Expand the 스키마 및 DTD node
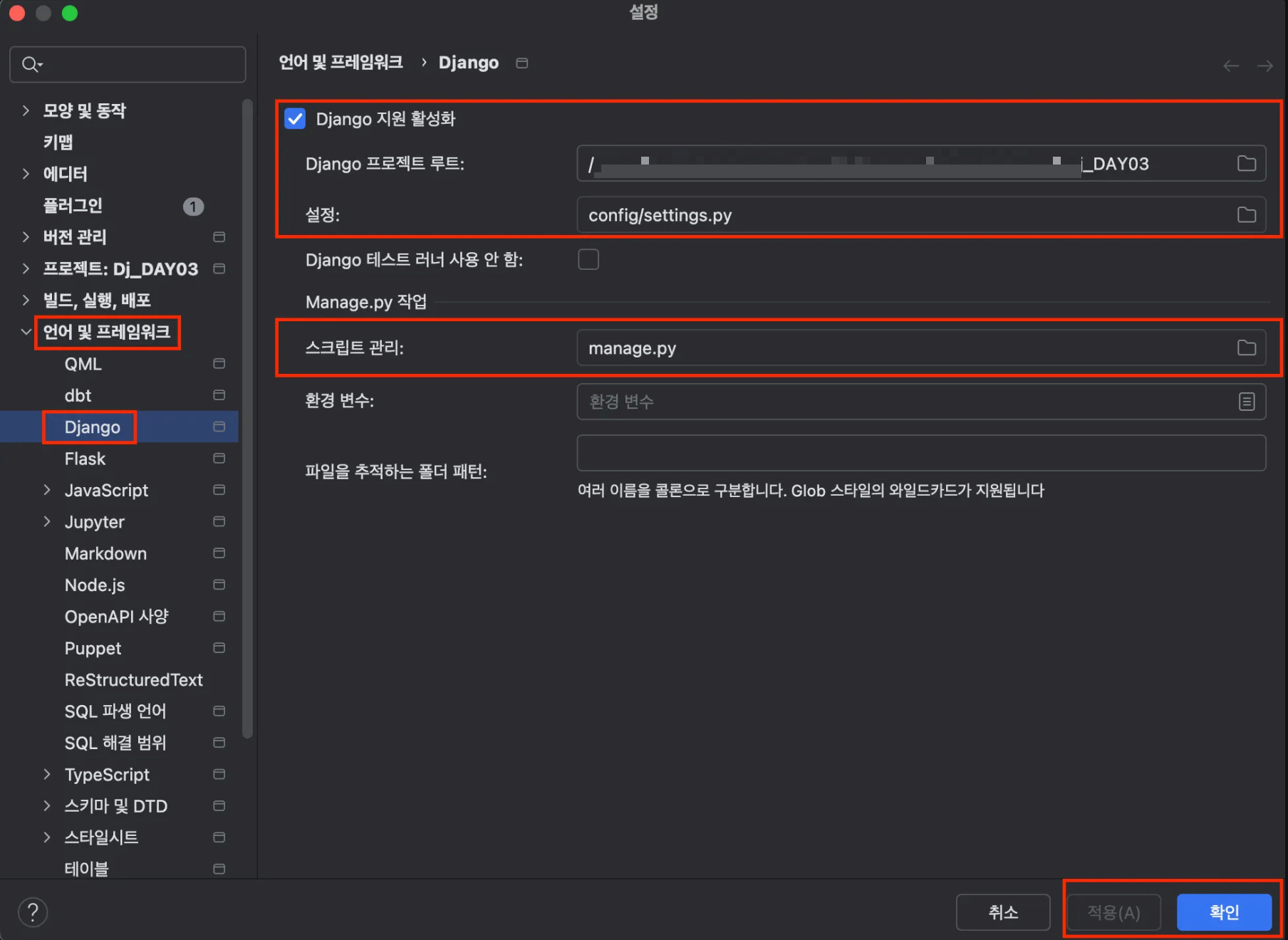The height and width of the screenshot is (940, 1288). pos(47,806)
